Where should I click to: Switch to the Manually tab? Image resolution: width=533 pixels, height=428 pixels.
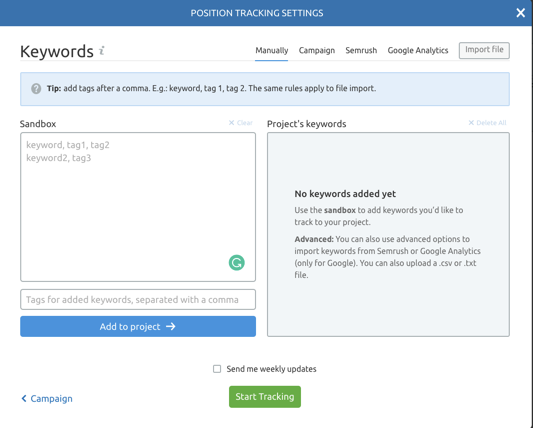(272, 50)
